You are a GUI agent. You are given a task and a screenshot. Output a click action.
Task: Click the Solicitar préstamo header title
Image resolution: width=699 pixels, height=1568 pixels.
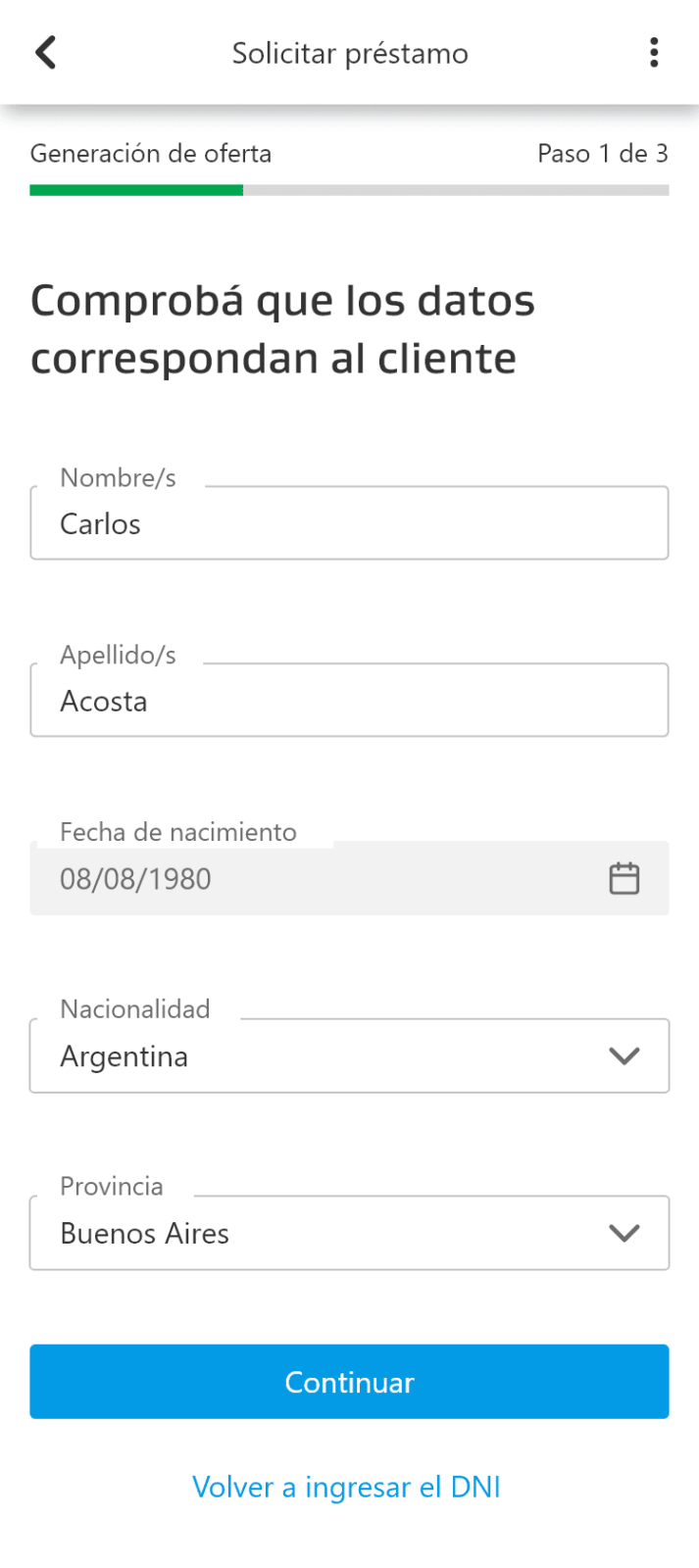(x=350, y=53)
